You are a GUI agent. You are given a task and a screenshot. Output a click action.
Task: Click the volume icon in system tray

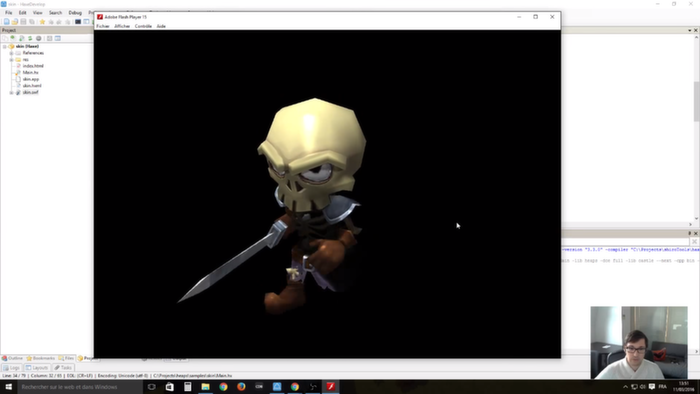[x=642, y=387]
